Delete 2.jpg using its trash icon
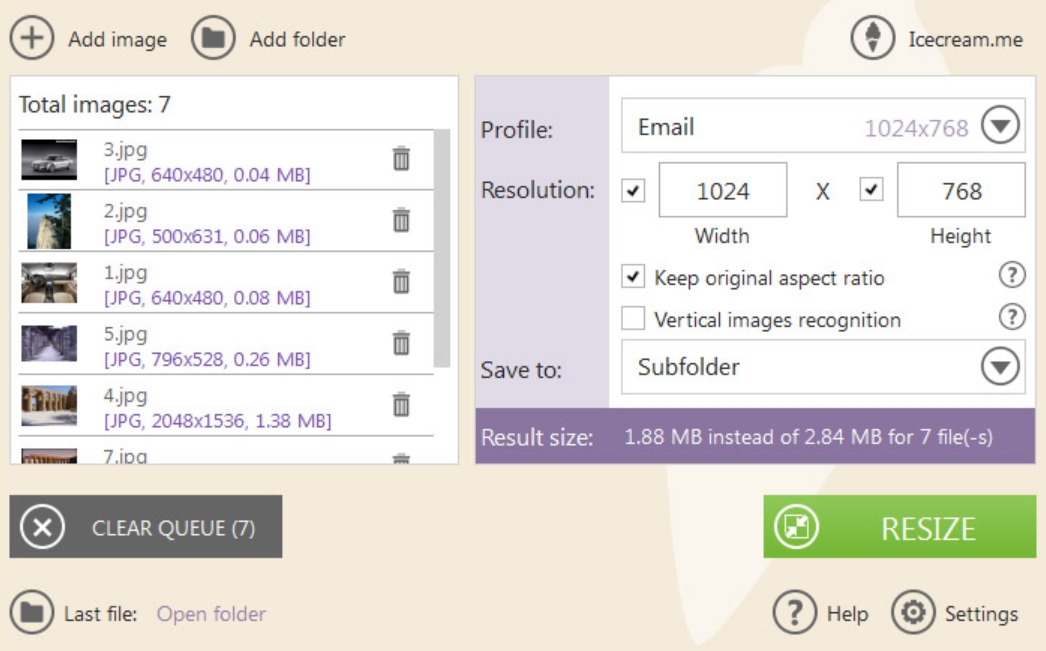 [x=401, y=220]
